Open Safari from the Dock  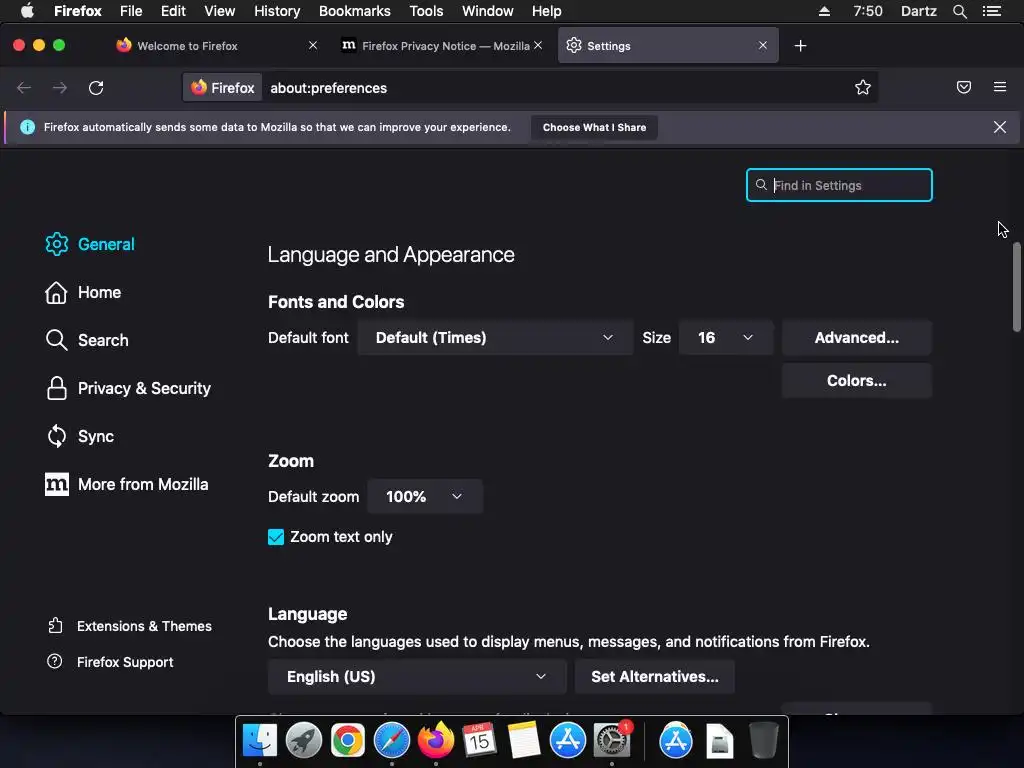click(x=392, y=740)
